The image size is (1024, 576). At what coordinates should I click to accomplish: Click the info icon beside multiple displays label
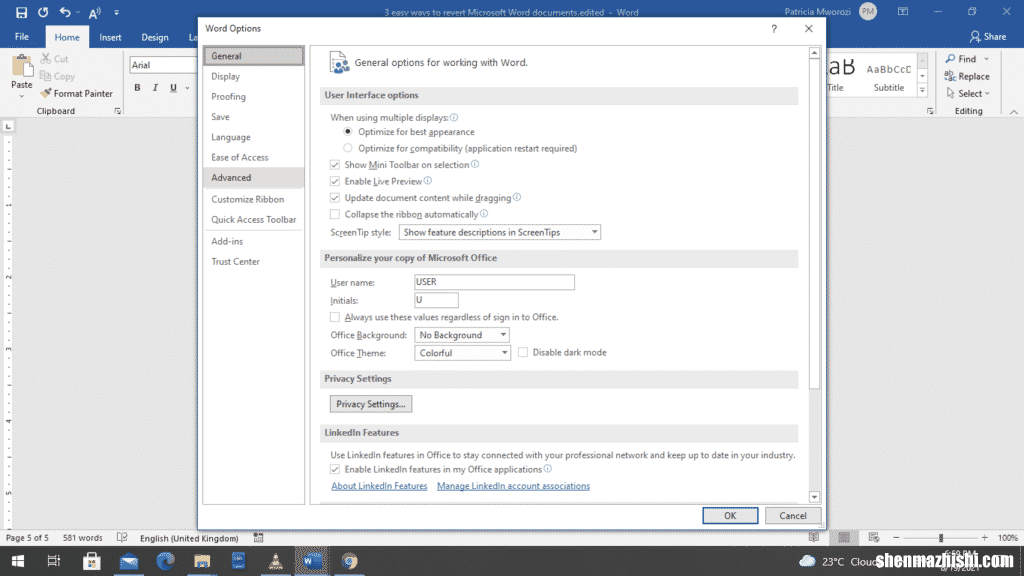(454, 117)
